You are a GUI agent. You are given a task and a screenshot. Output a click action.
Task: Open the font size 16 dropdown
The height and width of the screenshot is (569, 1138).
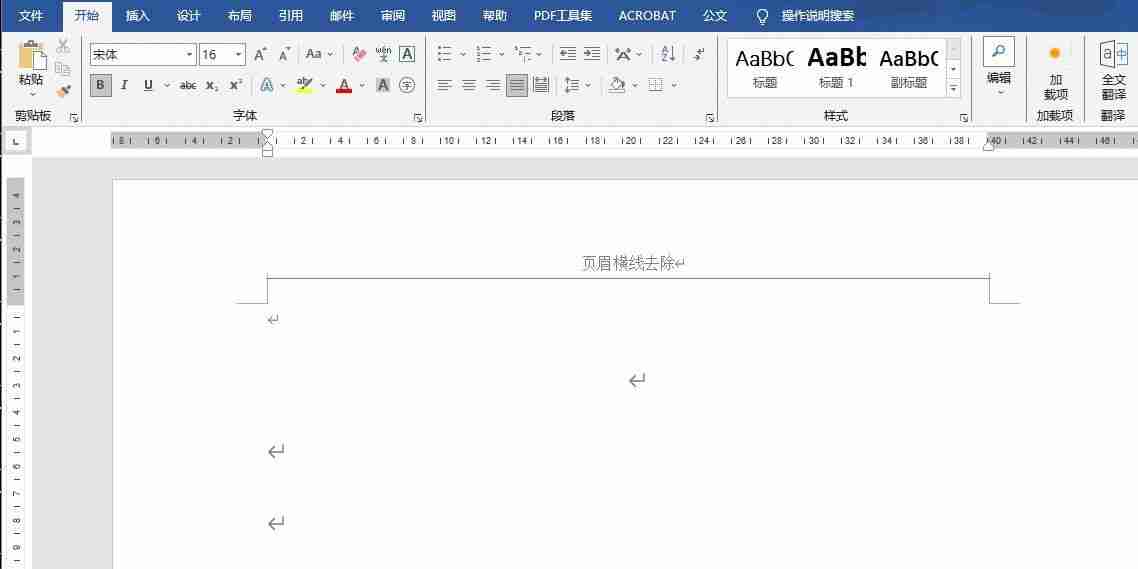point(239,54)
